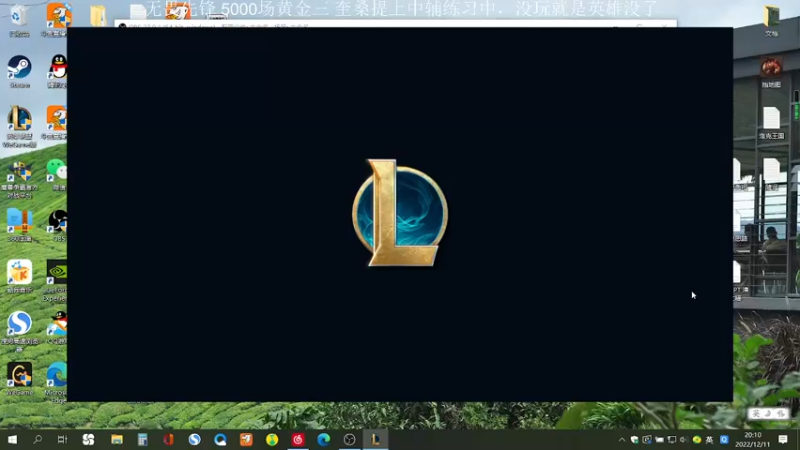Open the pinwheel fan app on taskbar
The height and width of the screenshot is (450, 800).
click(x=88, y=439)
